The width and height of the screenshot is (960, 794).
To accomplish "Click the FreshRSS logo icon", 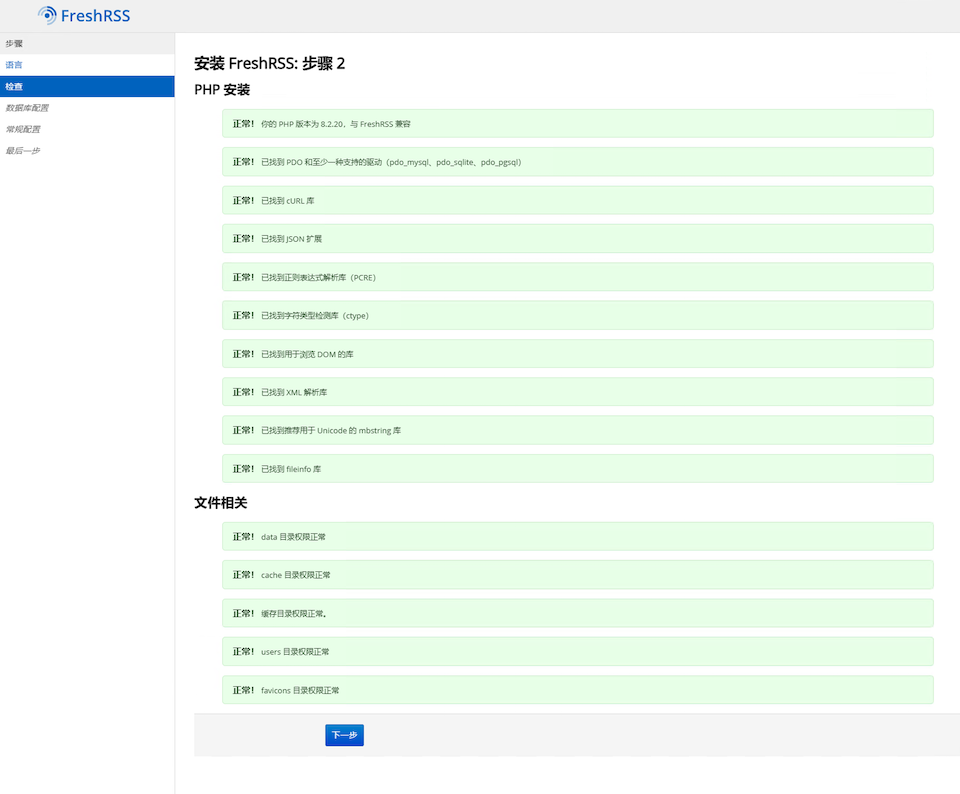I will tap(47, 15).
